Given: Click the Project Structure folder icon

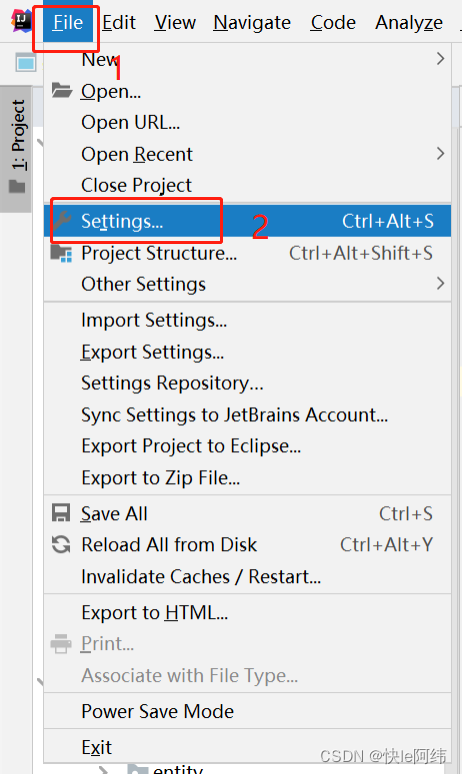Looking at the screenshot, I should tap(62, 253).
